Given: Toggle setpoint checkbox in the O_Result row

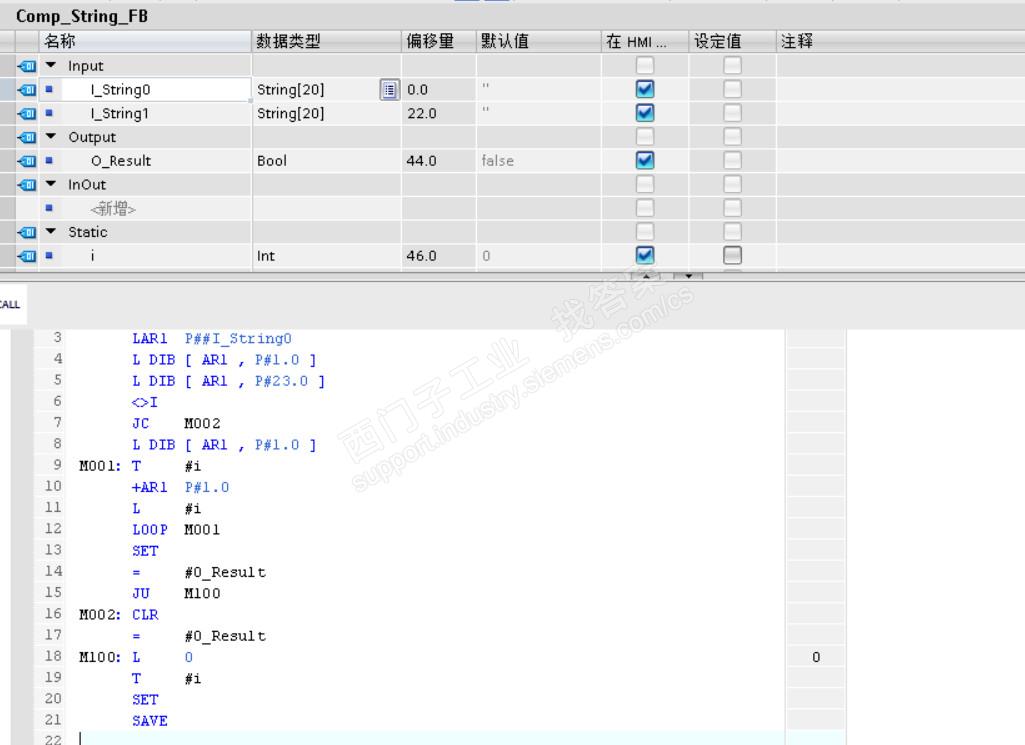Looking at the screenshot, I should [732, 160].
